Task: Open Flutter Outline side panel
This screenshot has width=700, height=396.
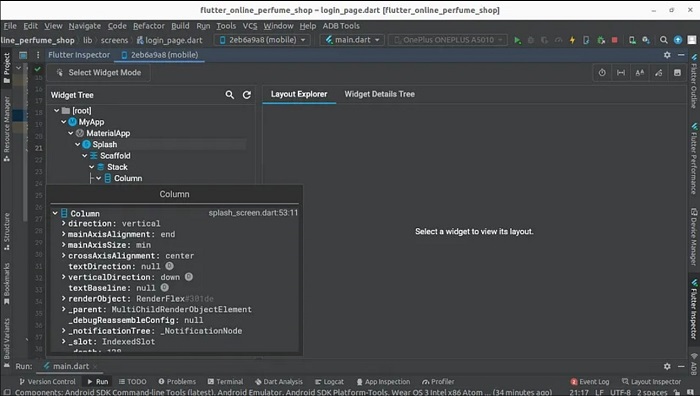Action: click(x=694, y=81)
